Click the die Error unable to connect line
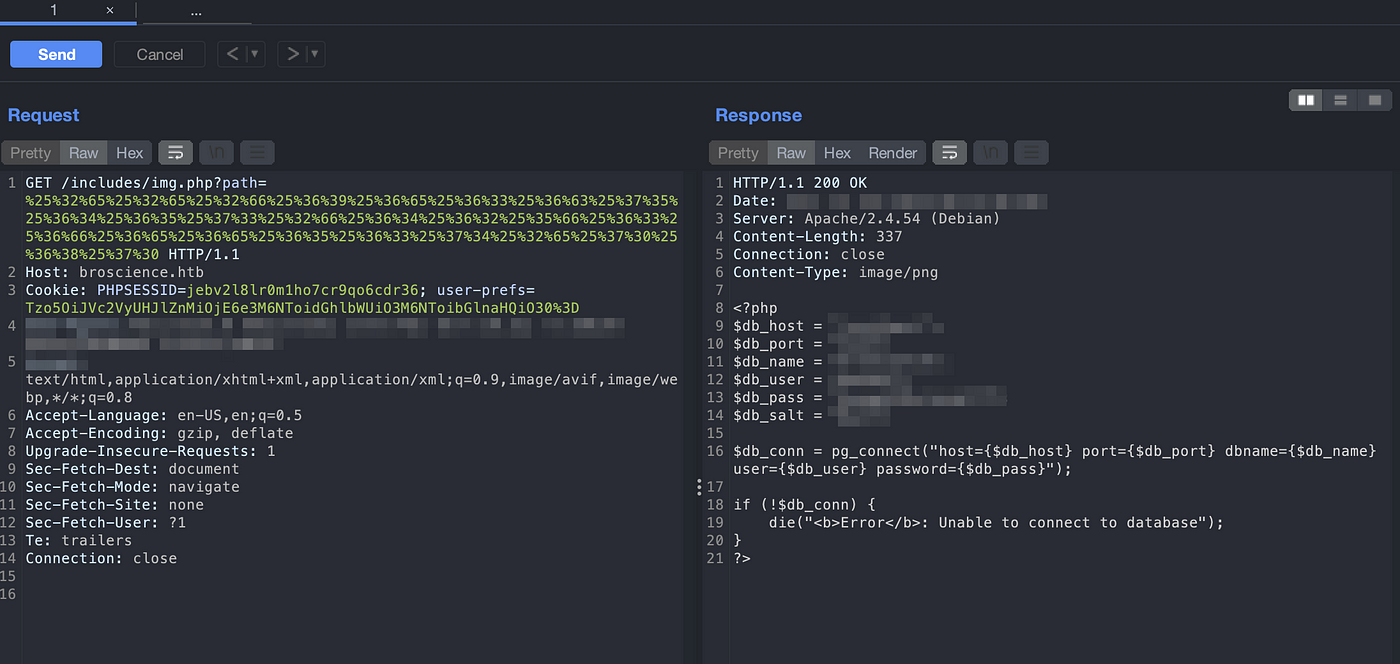This screenshot has height=664, width=1400. 996,523
